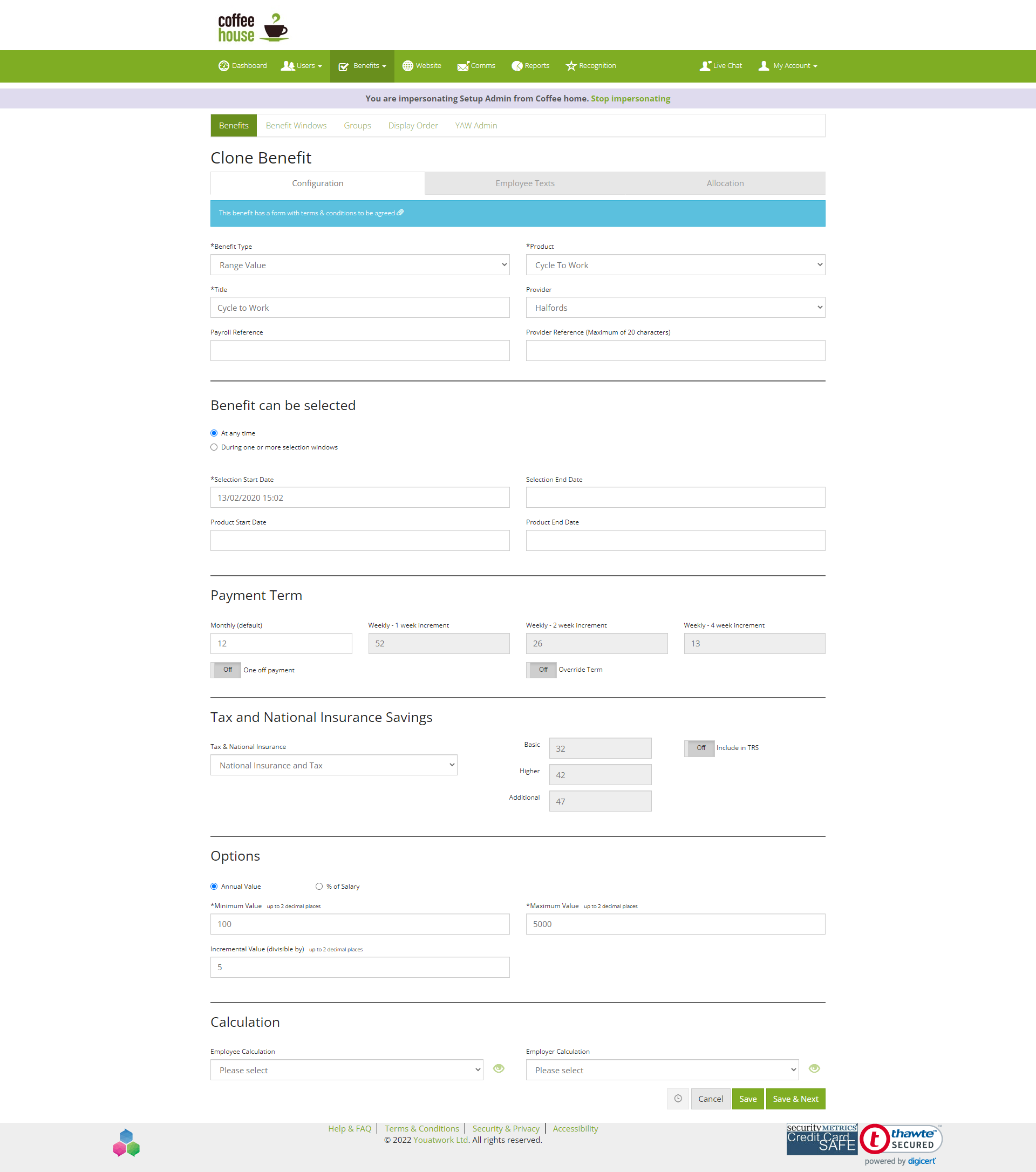Click the clock history button beside Cancel
Viewport: 1036px width, 1172px height.
[678, 1099]
